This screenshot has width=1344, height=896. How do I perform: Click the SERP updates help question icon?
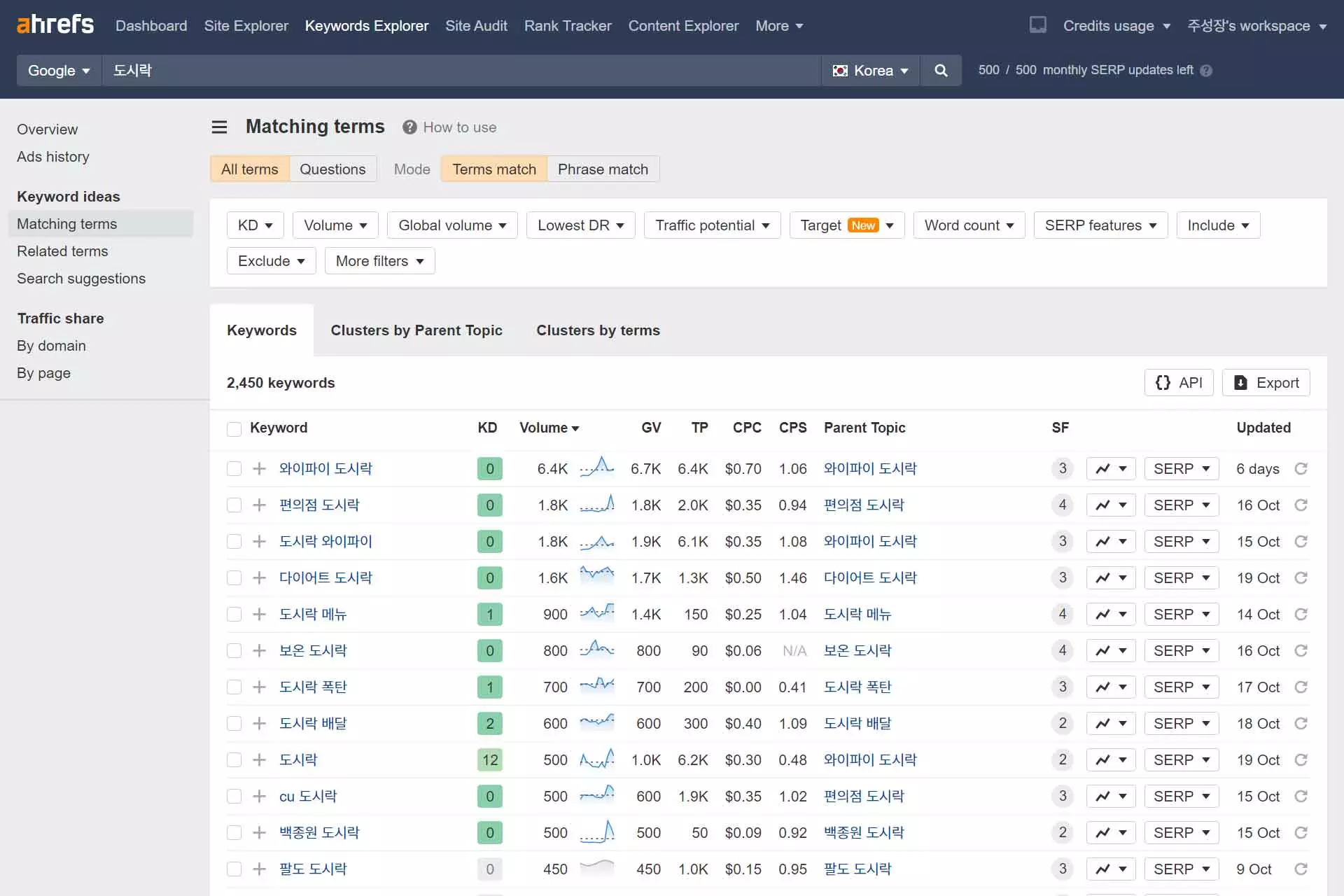pyautogui.click(x=1206, y=71)
